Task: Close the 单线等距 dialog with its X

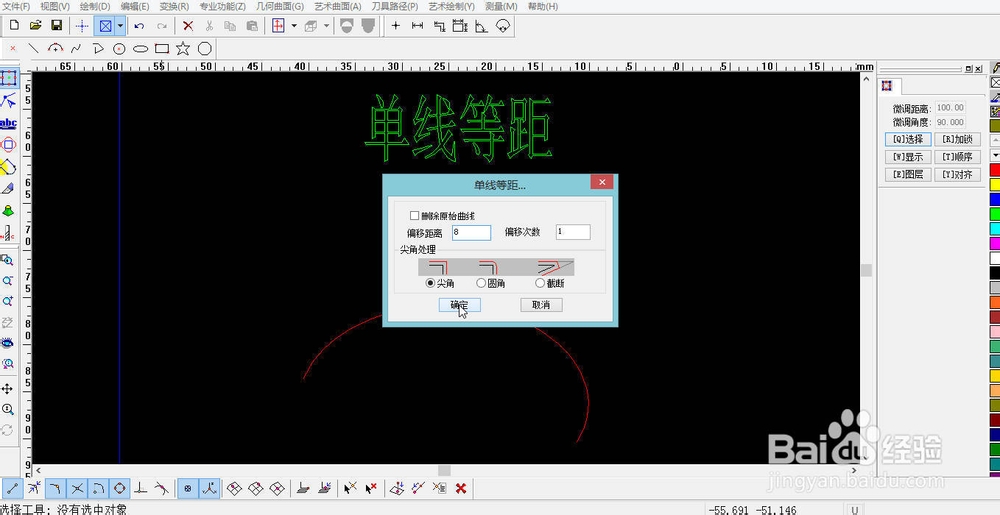Action: (601, 182)
